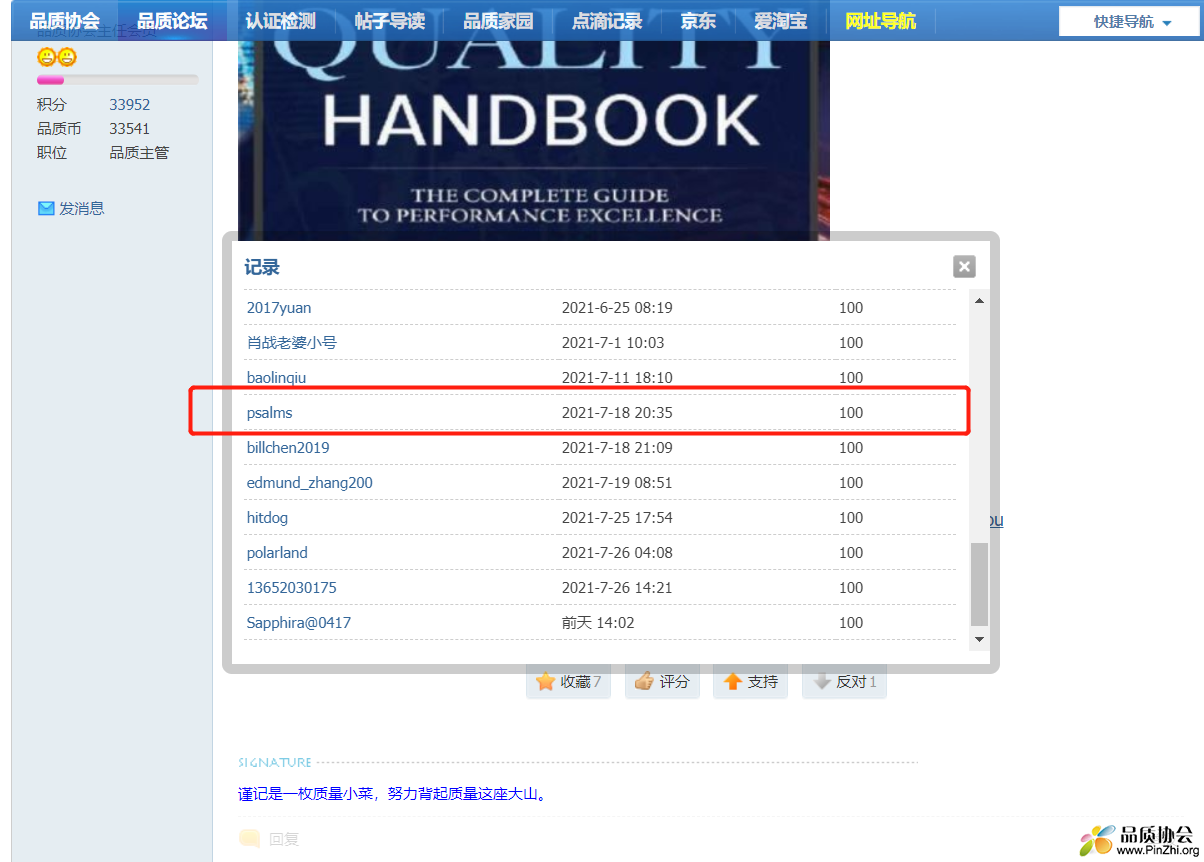This screenshot has width=1204, height=862.
Task: Click the second smiley face rank icon
Action: 67,57
